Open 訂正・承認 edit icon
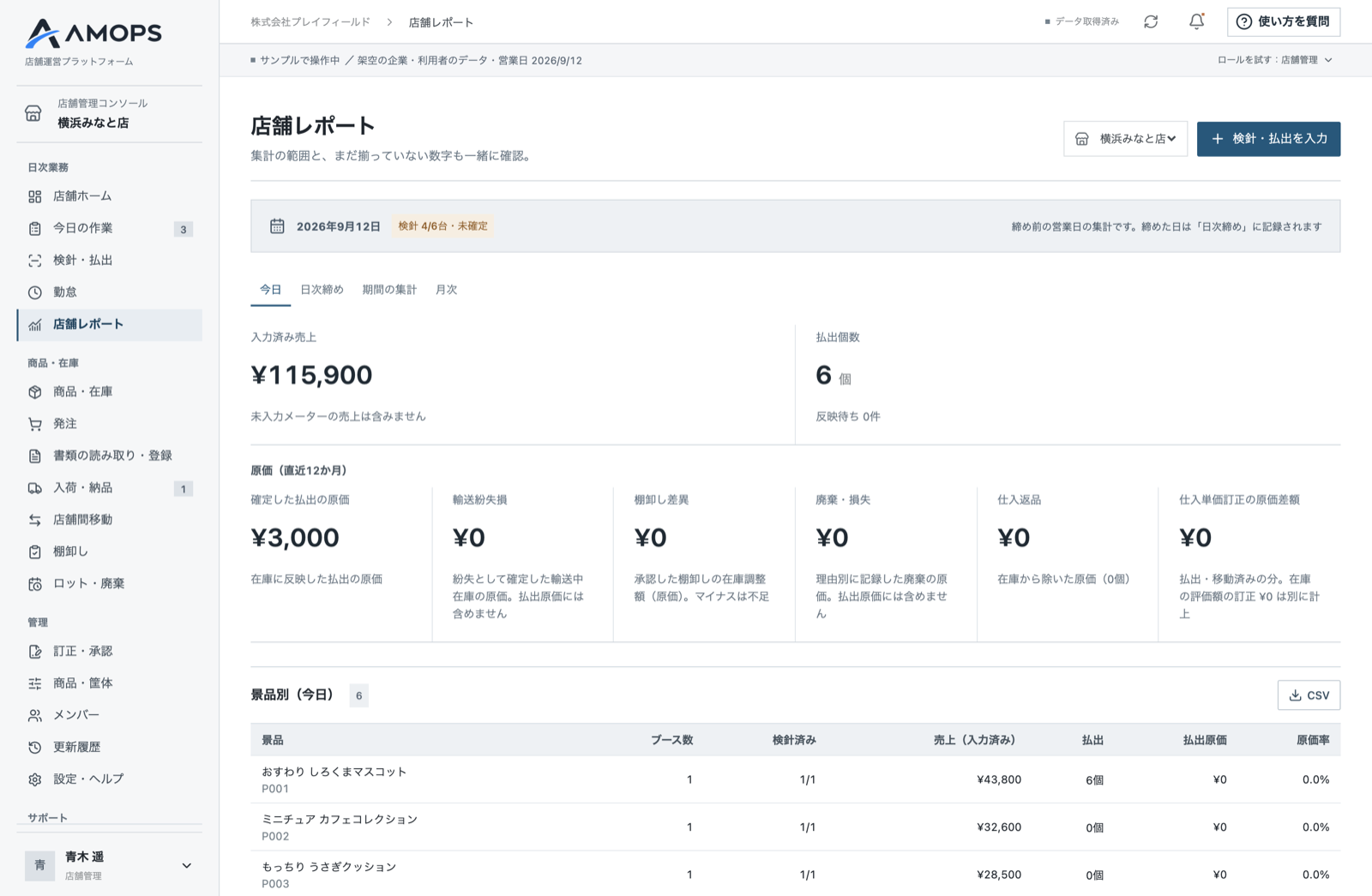1372x896 pixels. [35, 652]
